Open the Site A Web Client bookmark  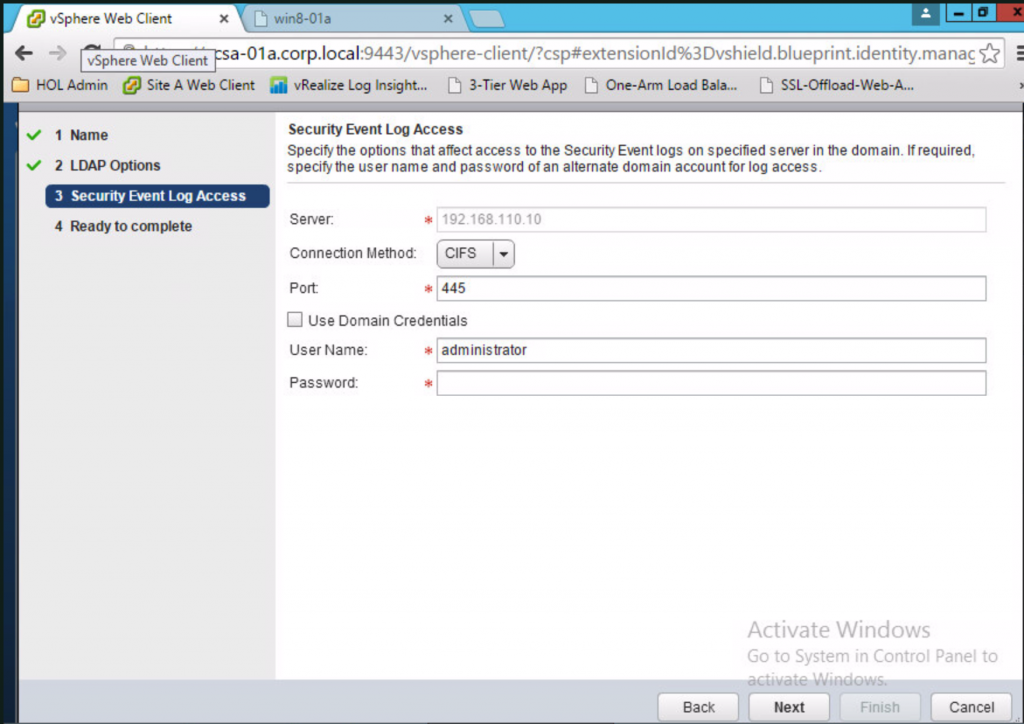(189, 85)
